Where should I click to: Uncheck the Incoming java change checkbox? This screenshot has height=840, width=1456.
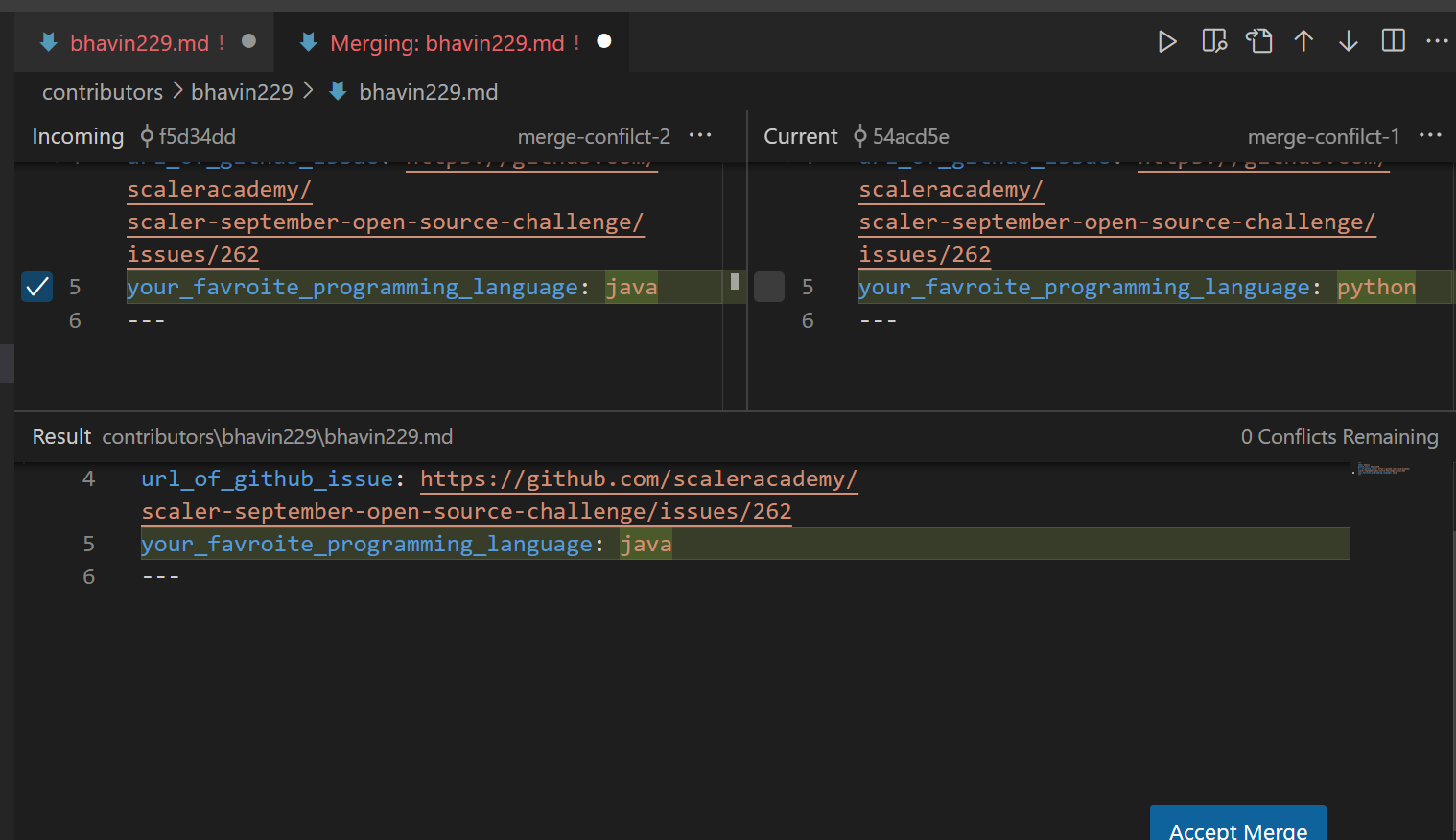[36, 286]
